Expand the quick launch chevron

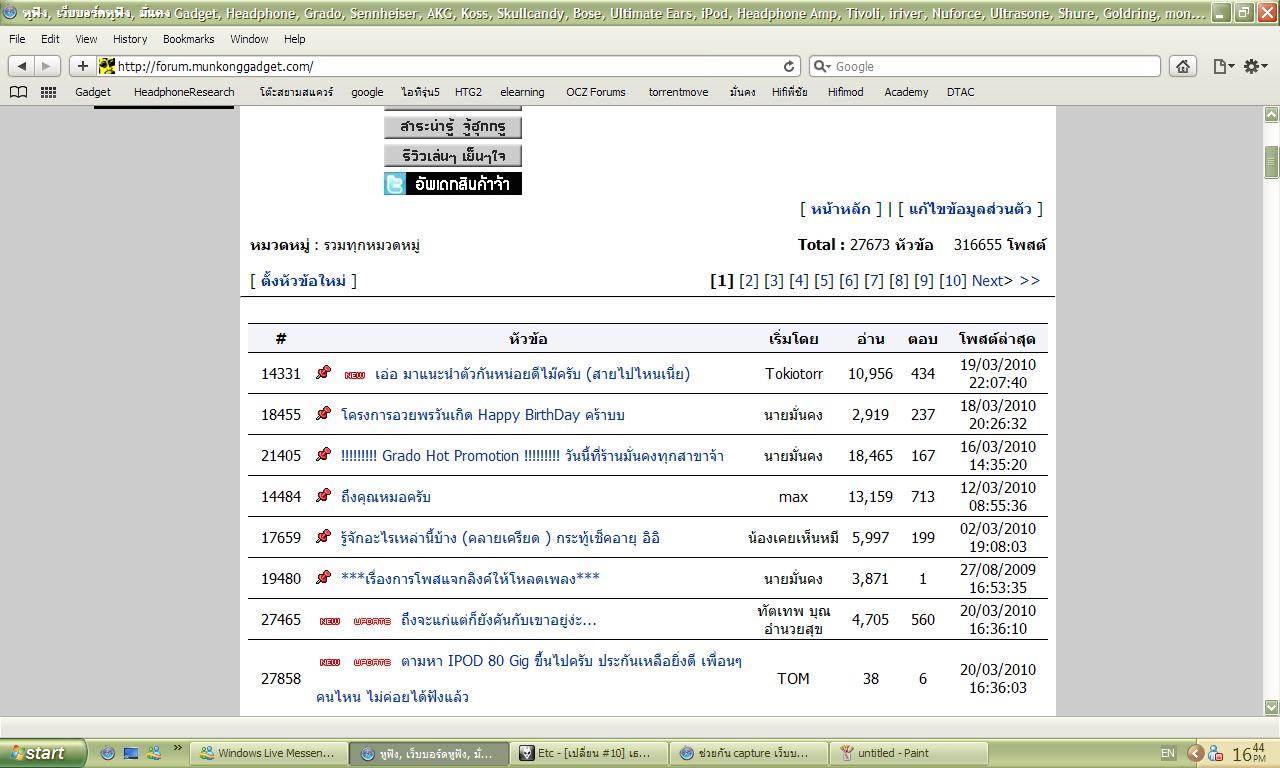pos(179,748)
